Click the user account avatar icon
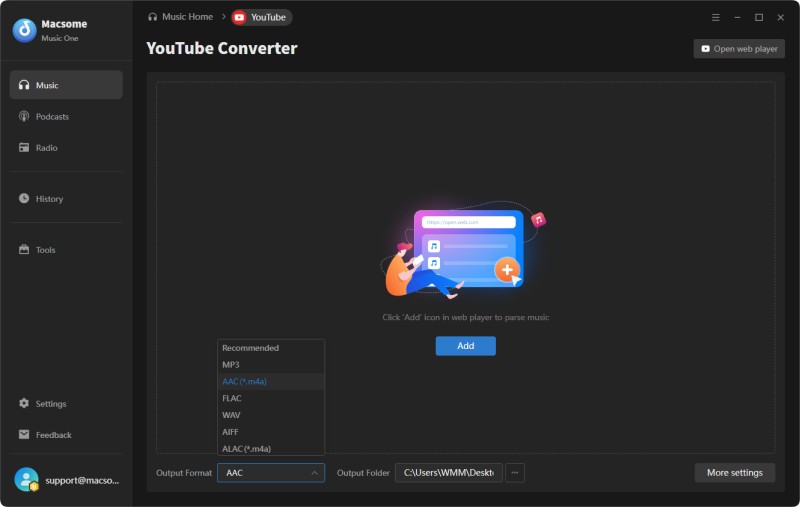The height and width of the screenshot is (507, 800). pyautogui.click(x=27, y=479)
